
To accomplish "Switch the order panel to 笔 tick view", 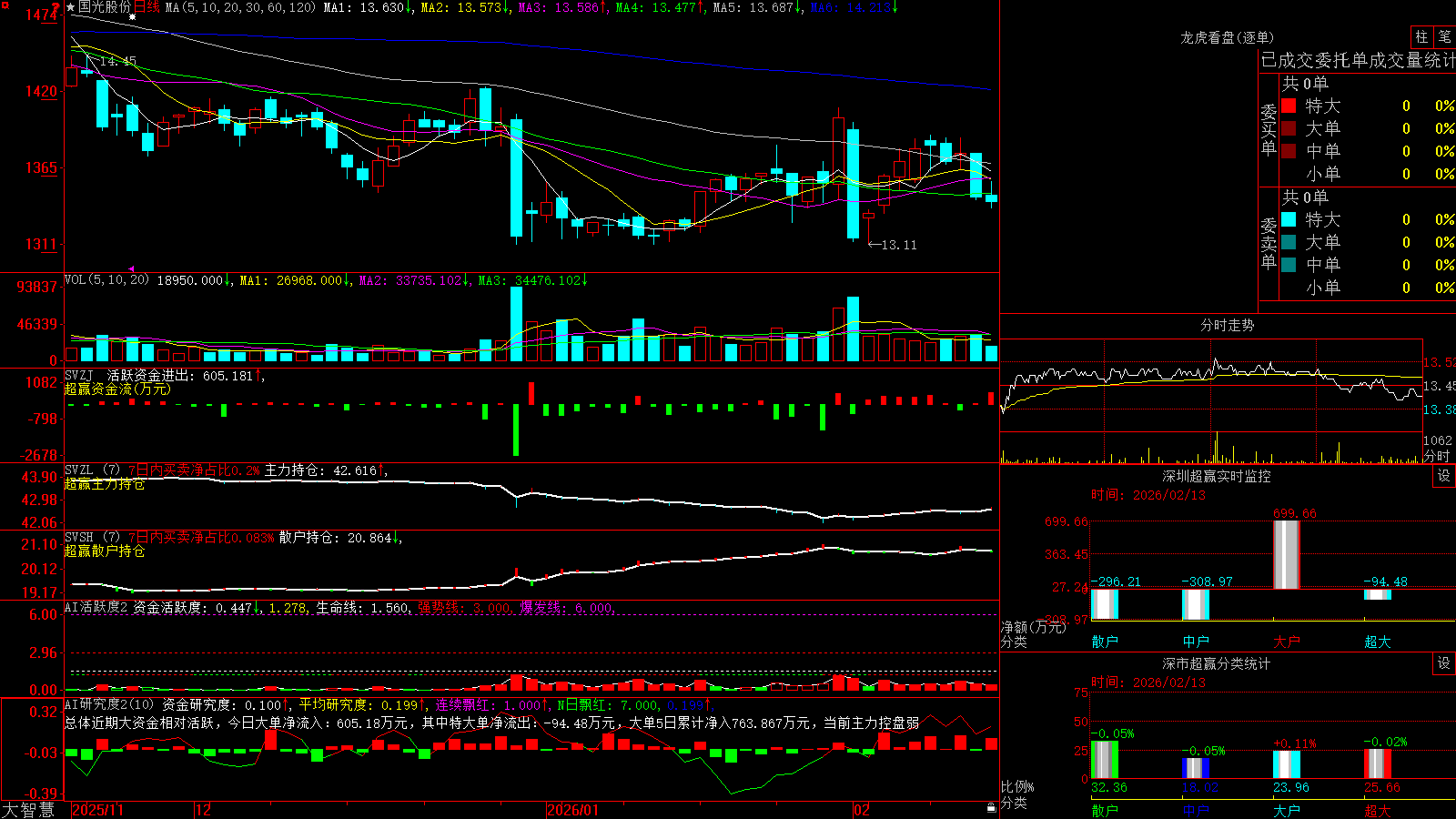I will 1445,37.
